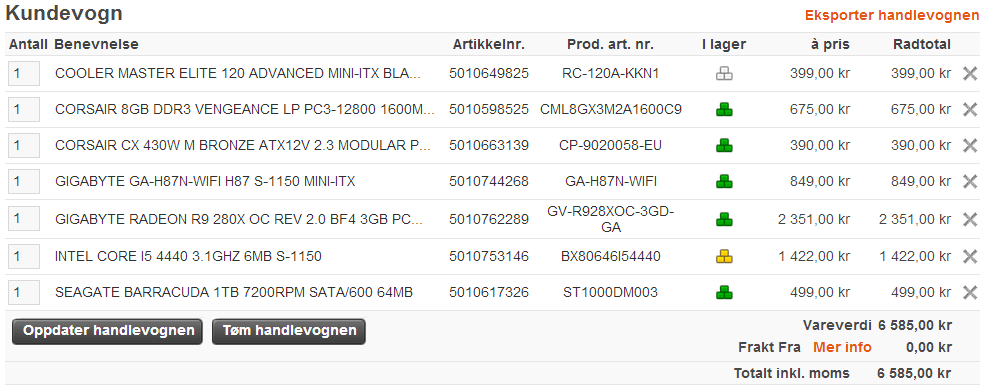The width and height of the screenshot is (984, 392).
Task: Edit quantity field for Cooler Master Elite
Action: (24, 73)
